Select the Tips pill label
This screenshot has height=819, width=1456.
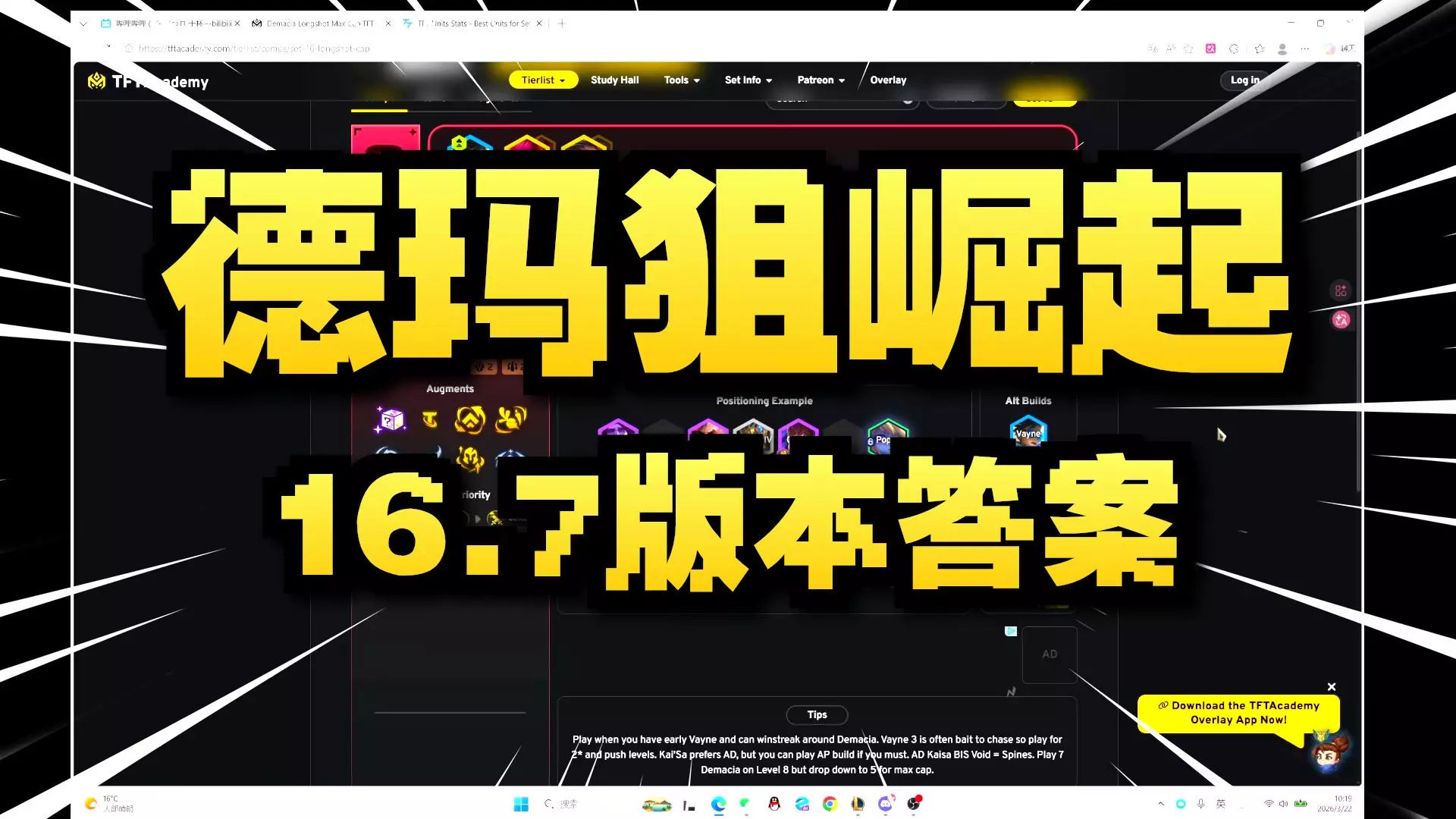click(817, 714)
